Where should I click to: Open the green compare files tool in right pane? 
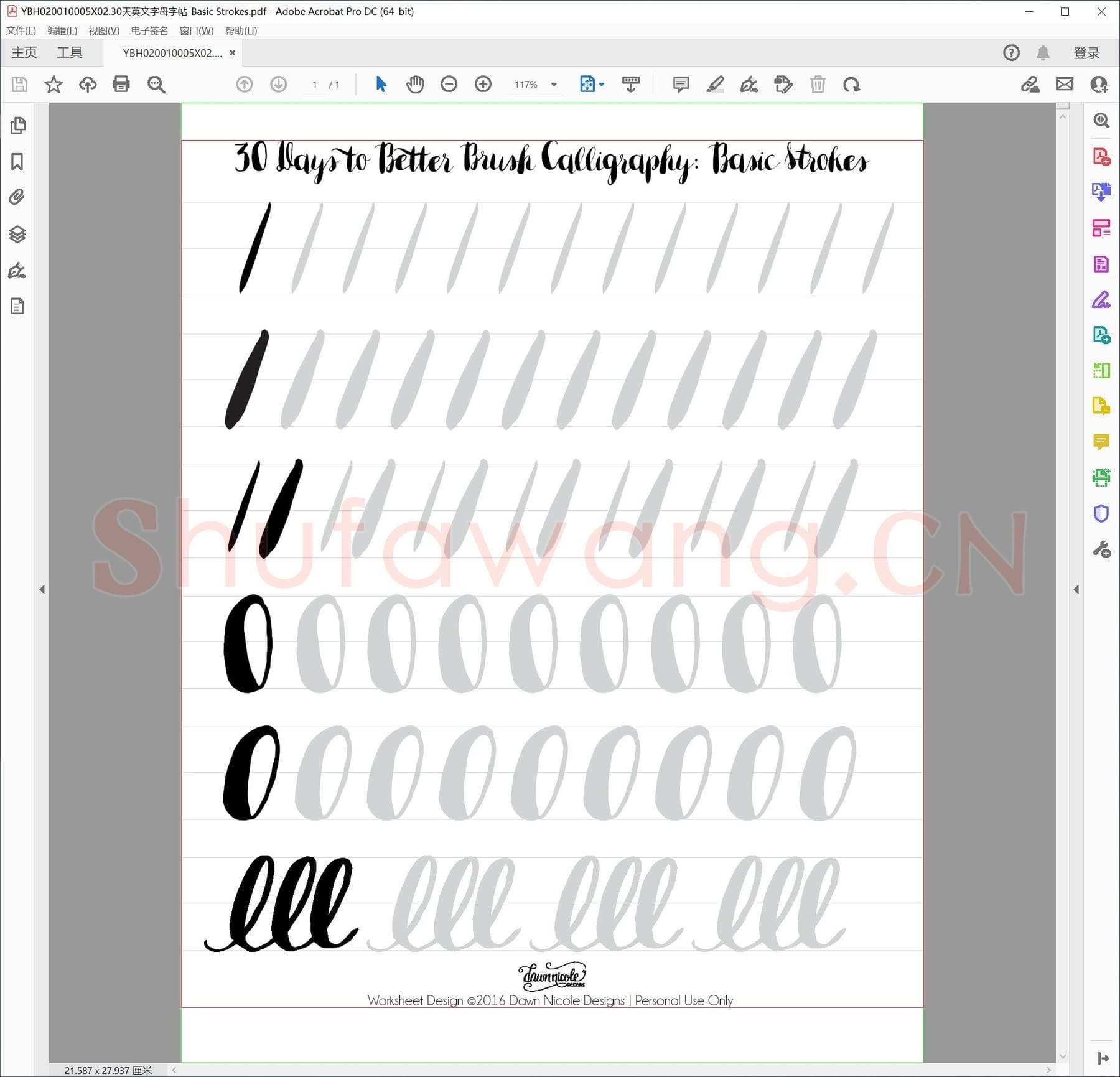click(x=1101, y=371)
